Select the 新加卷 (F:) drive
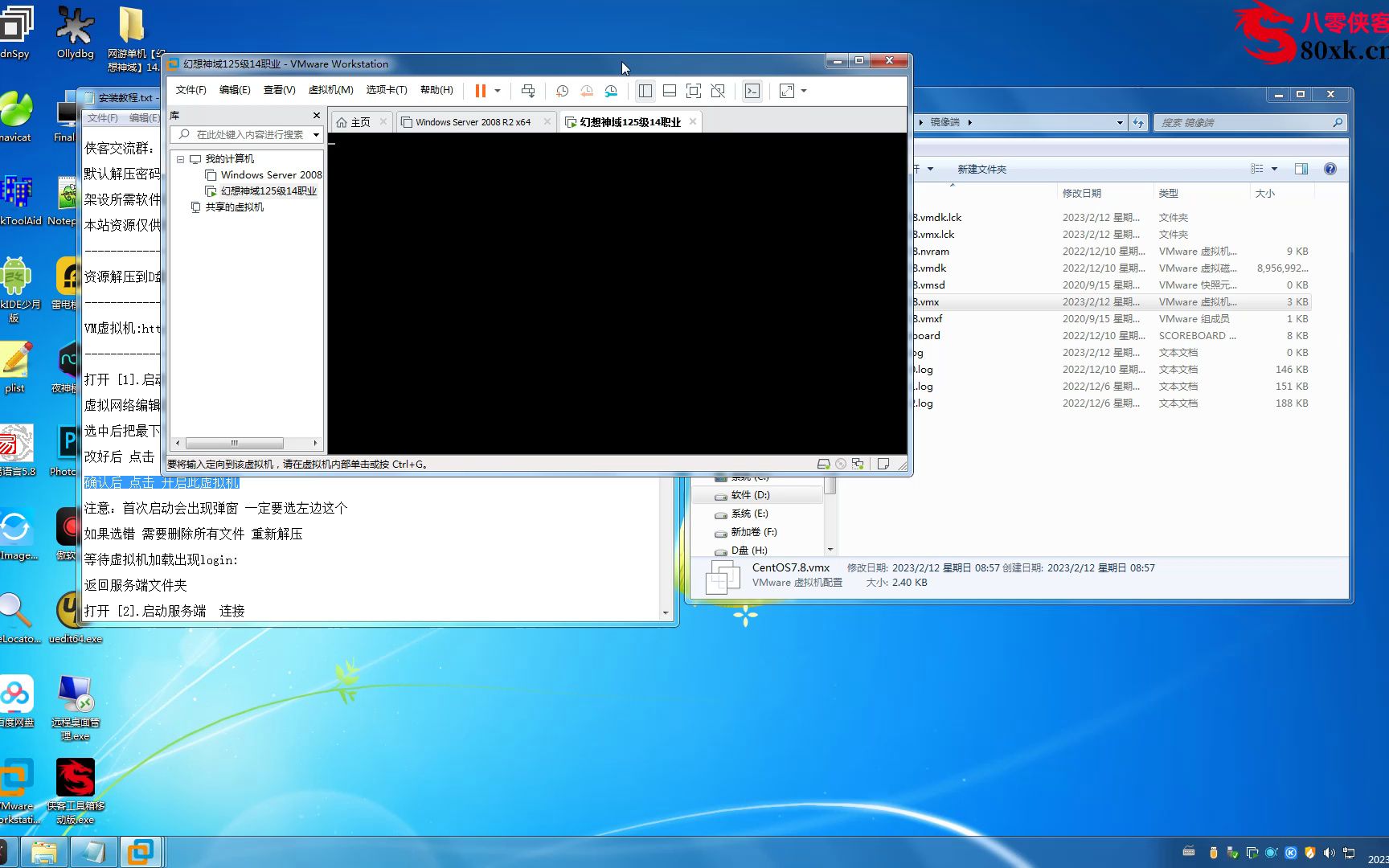The image size is (1389, 868). 753,532
